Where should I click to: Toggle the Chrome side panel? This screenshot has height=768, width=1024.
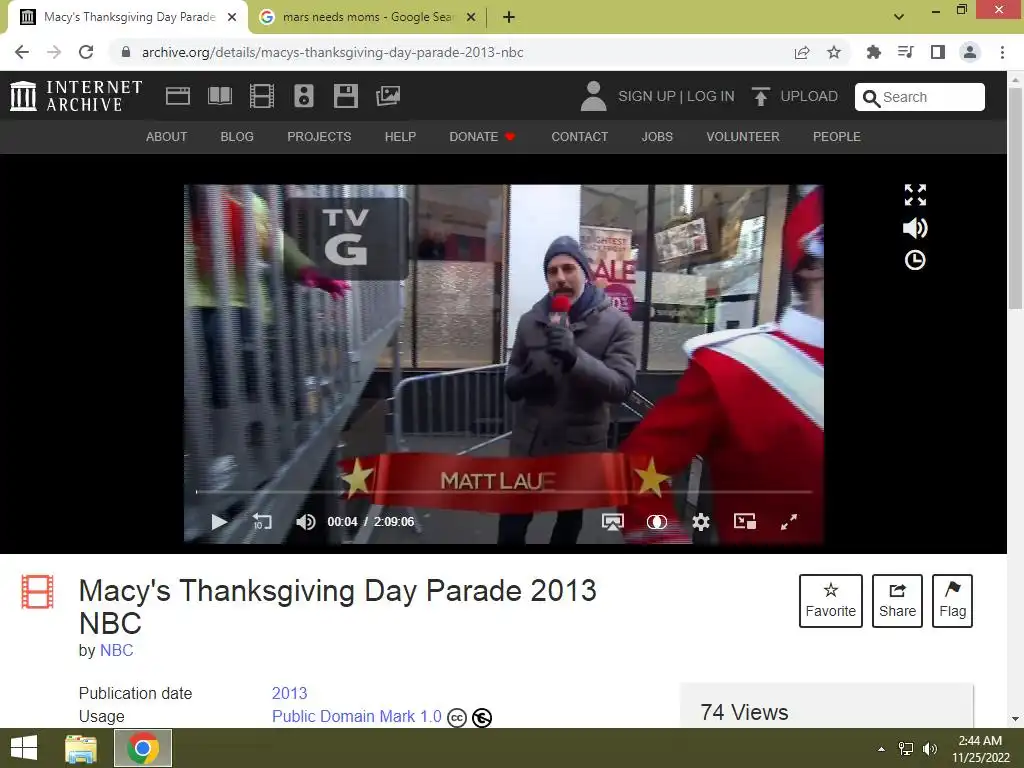pyautogui.click(x=938, y=52)
